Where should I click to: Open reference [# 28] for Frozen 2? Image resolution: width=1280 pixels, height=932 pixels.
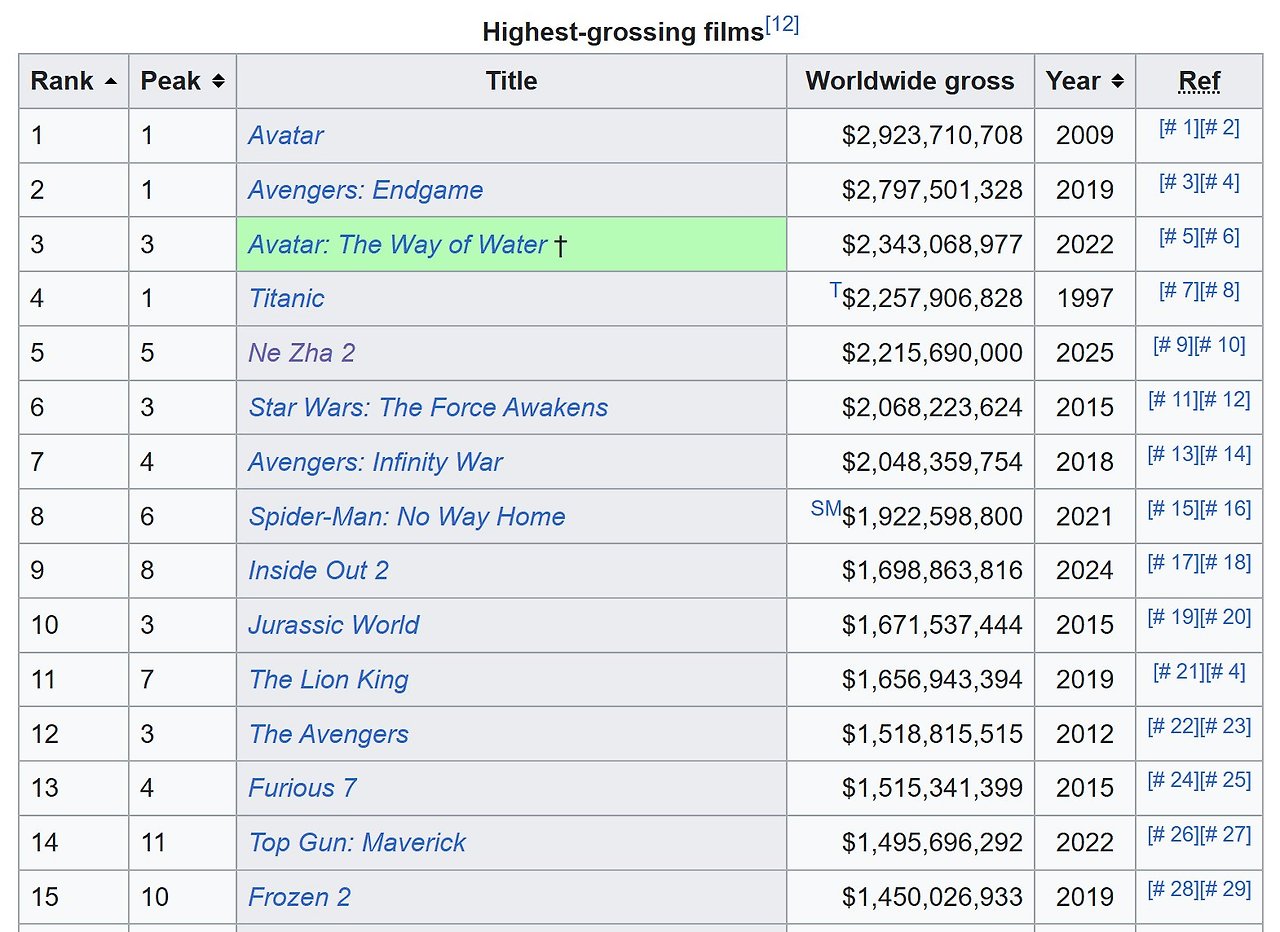pos(1173,889)
